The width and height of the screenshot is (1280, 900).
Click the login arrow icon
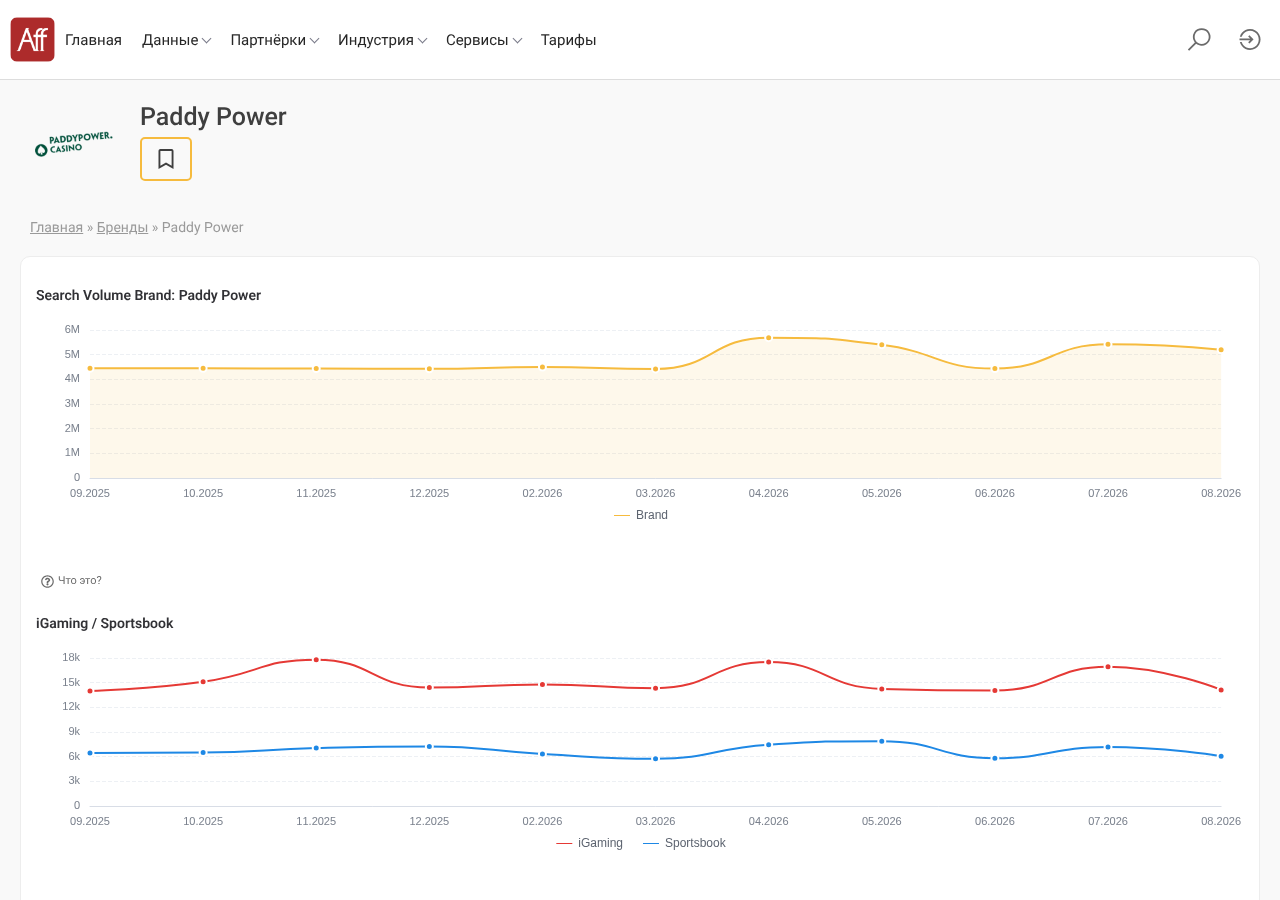click(1250, 40)
